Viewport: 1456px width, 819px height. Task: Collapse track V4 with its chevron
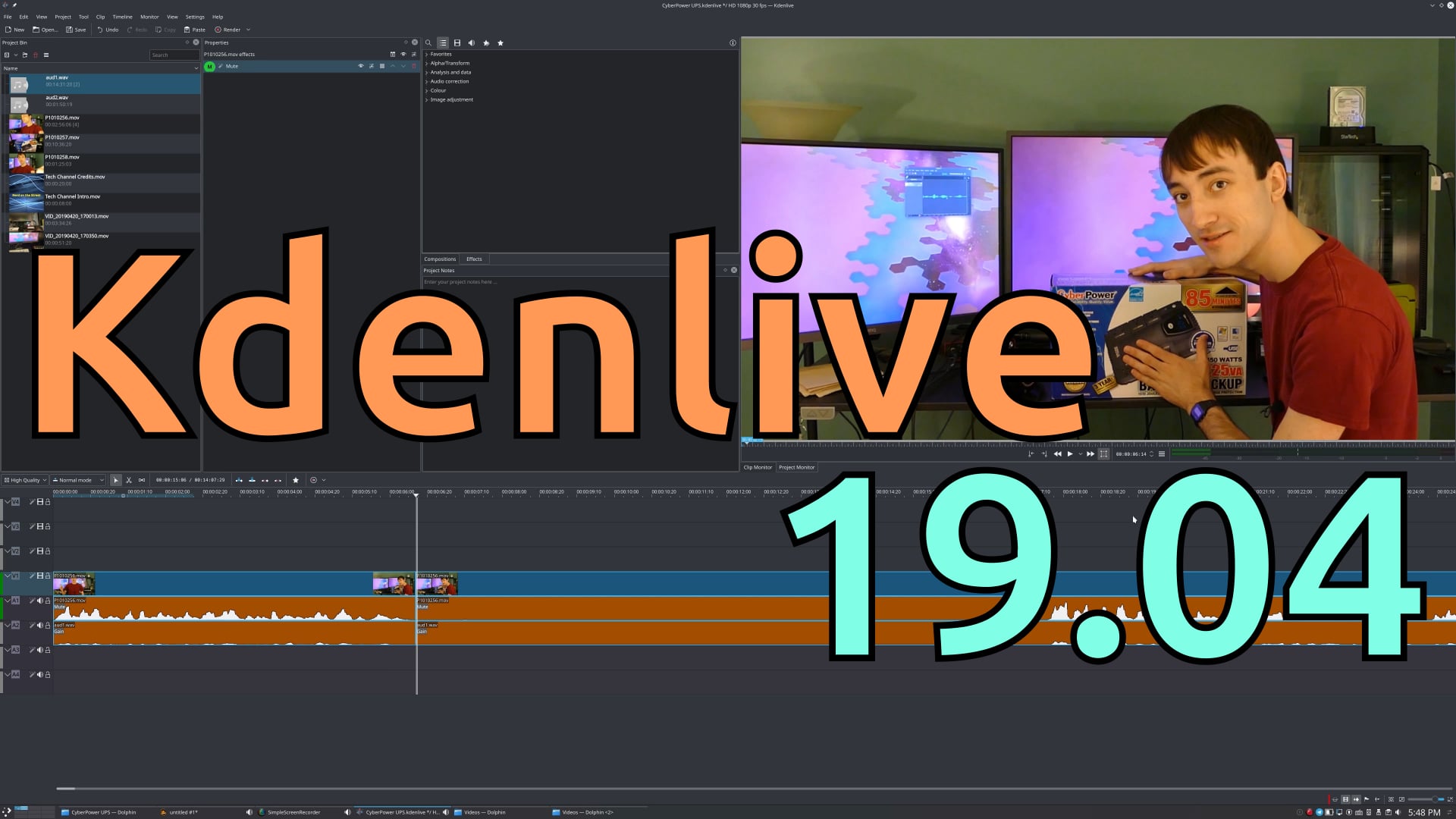pos(8,502)
